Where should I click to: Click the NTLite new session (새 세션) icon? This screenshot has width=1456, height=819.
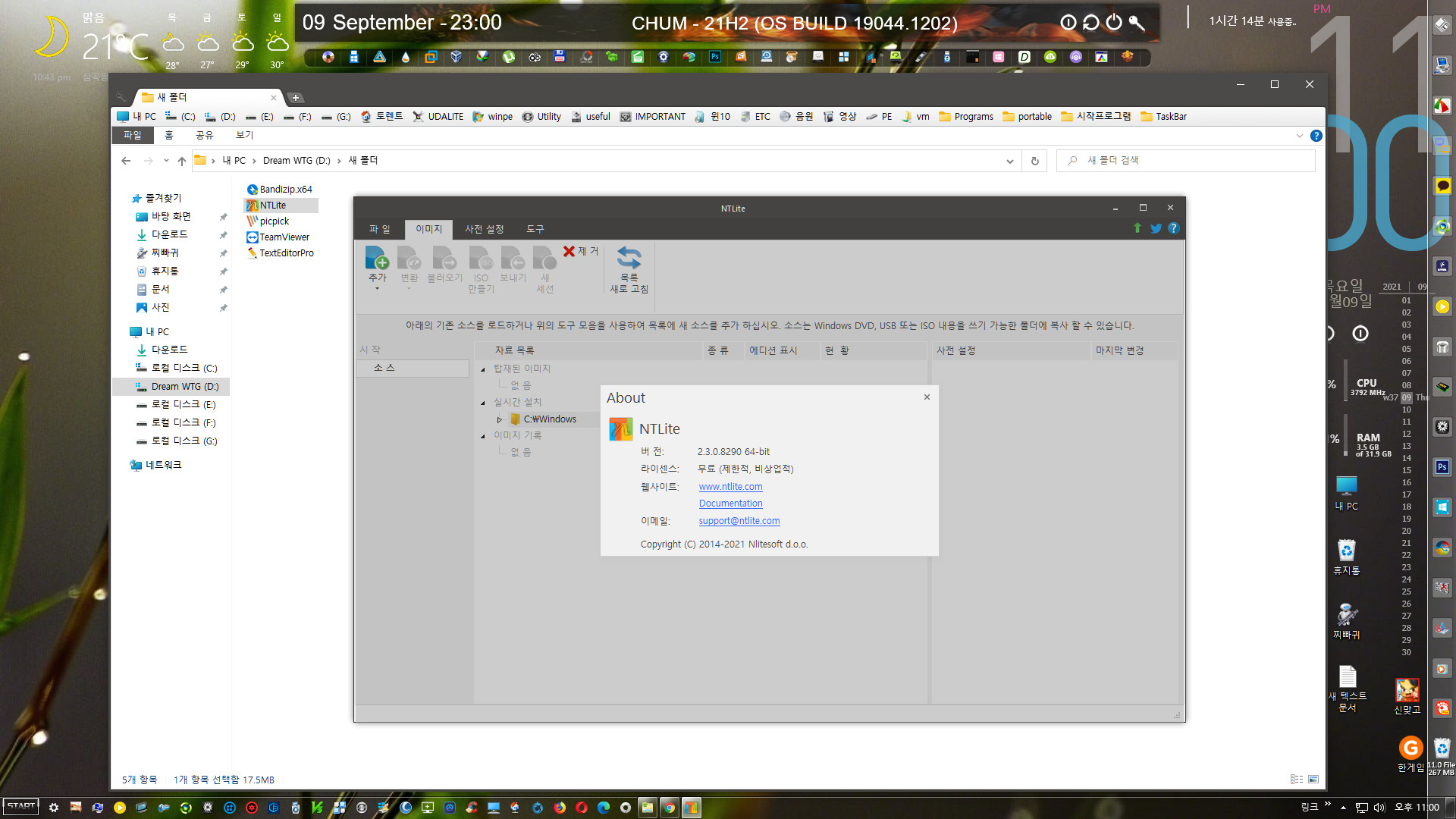[x=544, y=258]
